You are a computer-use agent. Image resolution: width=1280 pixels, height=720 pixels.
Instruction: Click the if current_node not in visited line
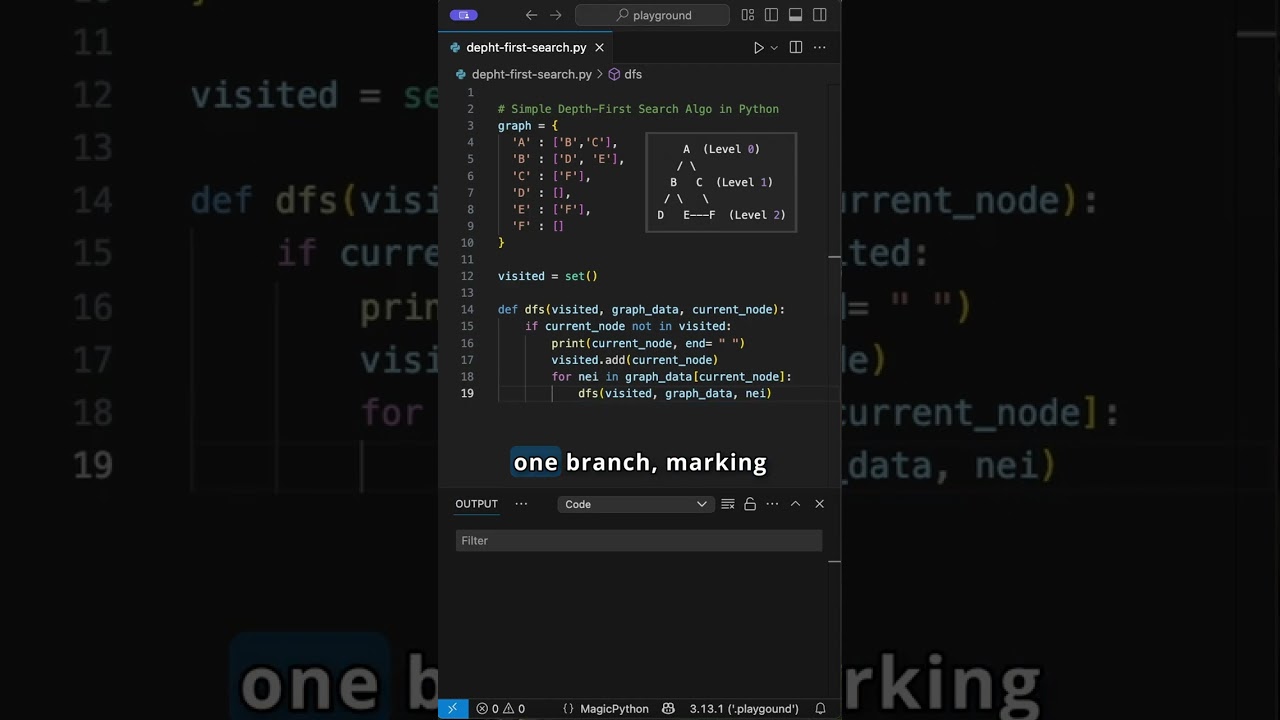pyautogui.click(x=628, y=326)
